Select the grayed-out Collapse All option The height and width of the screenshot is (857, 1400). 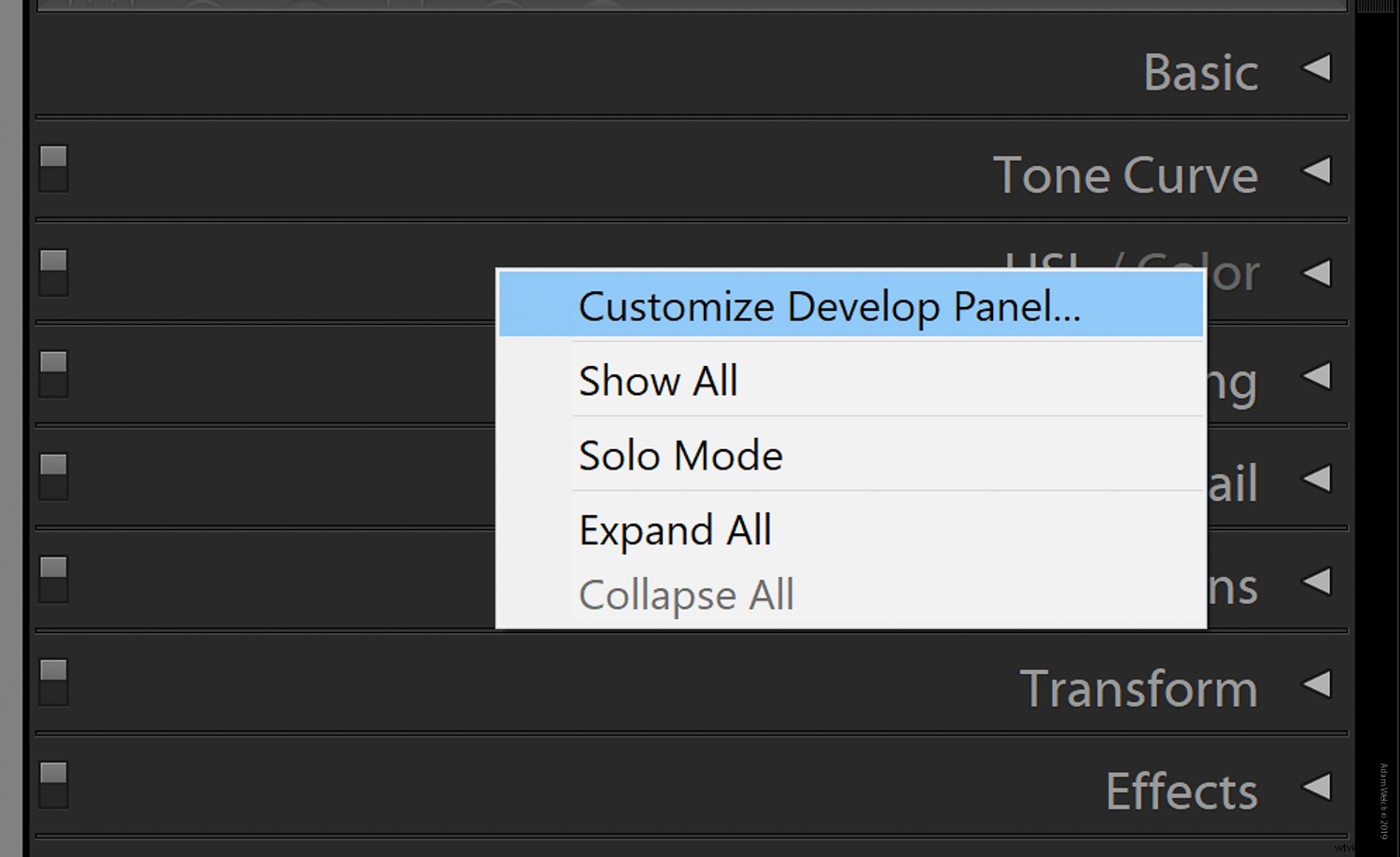pos(686,594)
